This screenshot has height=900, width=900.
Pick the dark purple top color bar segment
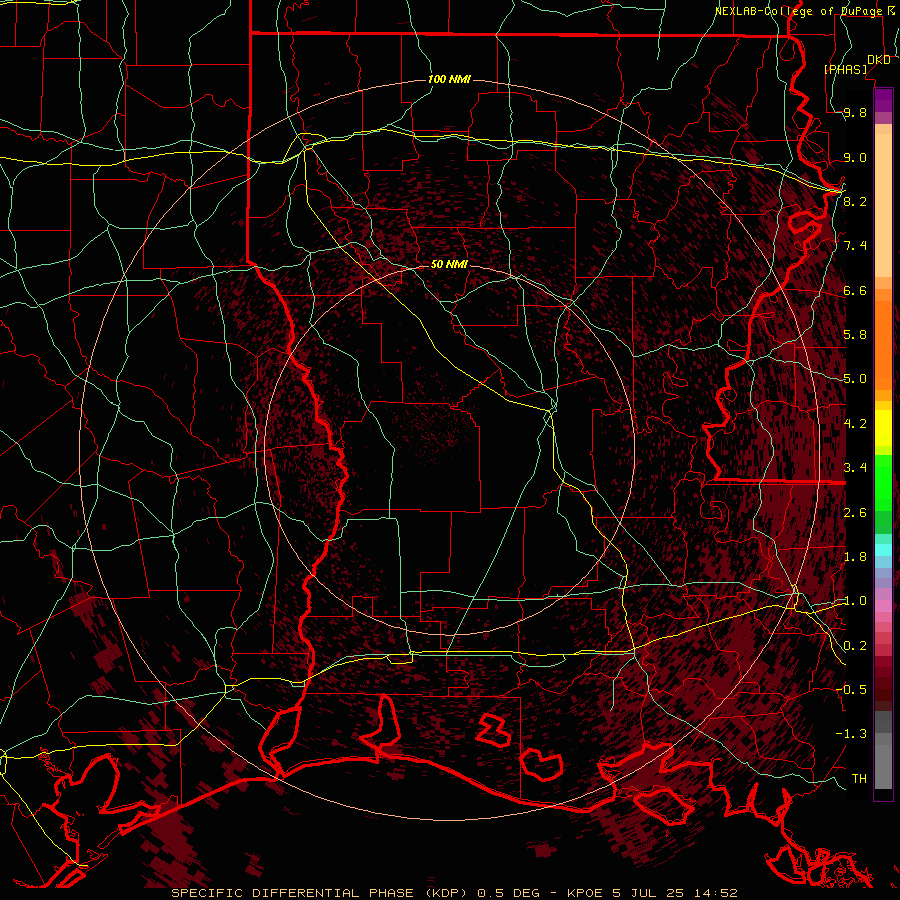pyautogui.click(x=883, y=95)
